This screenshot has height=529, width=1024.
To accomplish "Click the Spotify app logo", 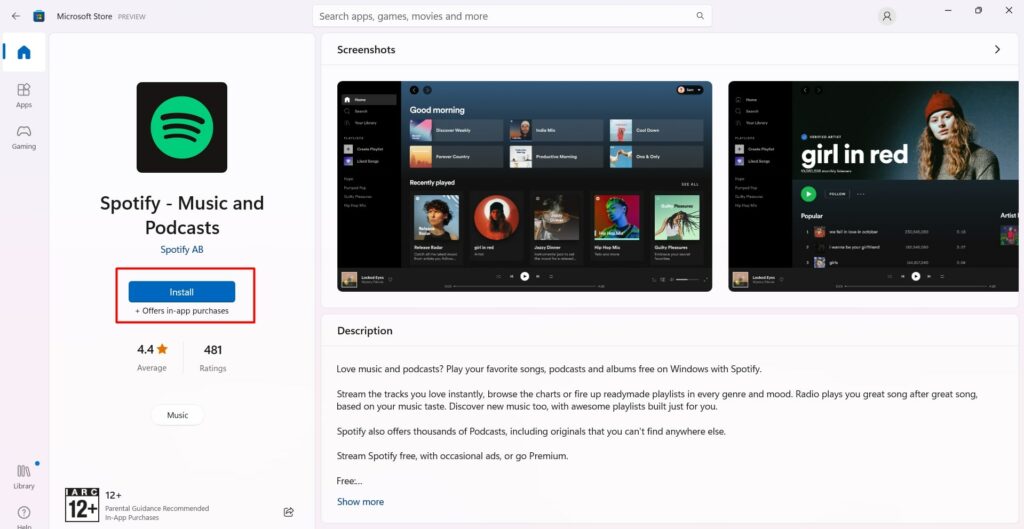I will (x=182, y=127).
